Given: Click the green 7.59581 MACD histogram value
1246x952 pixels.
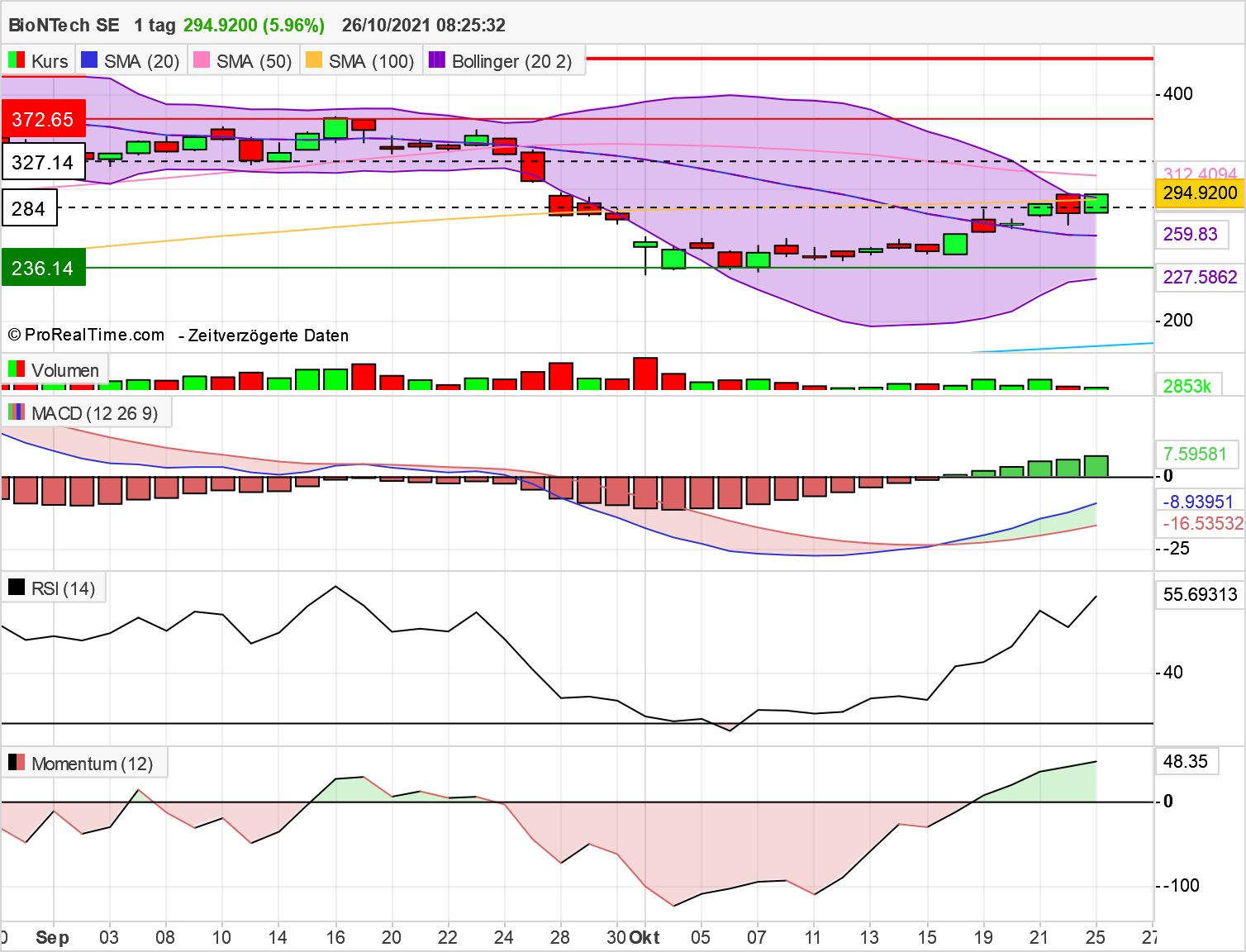Looking at the screenshot, I should tap(1196, 454).
